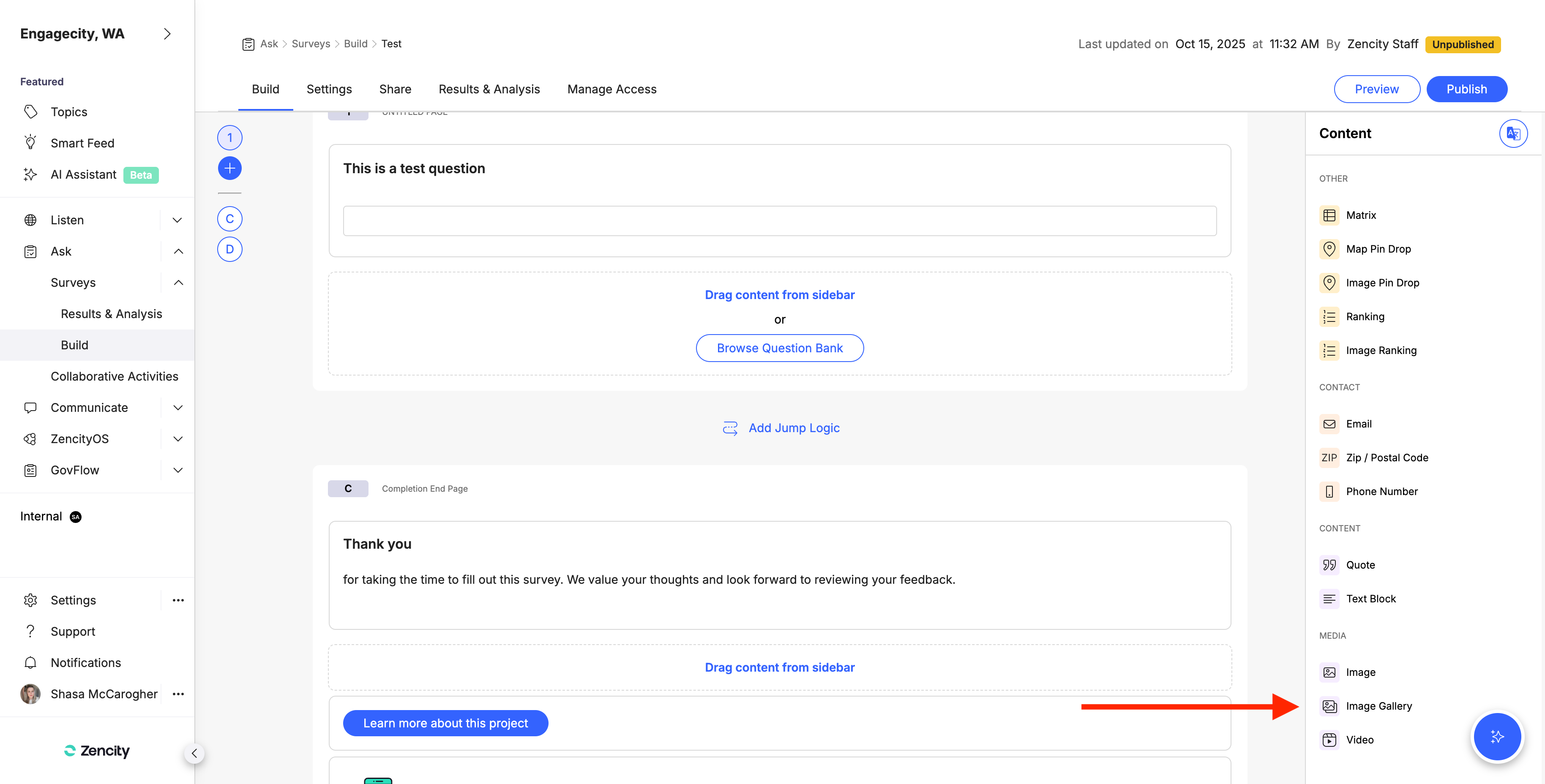Collapse the Ask sidebar section
Image resolution: width=1545 pixels, height=784 pixels.
click(x=178, y=251)
